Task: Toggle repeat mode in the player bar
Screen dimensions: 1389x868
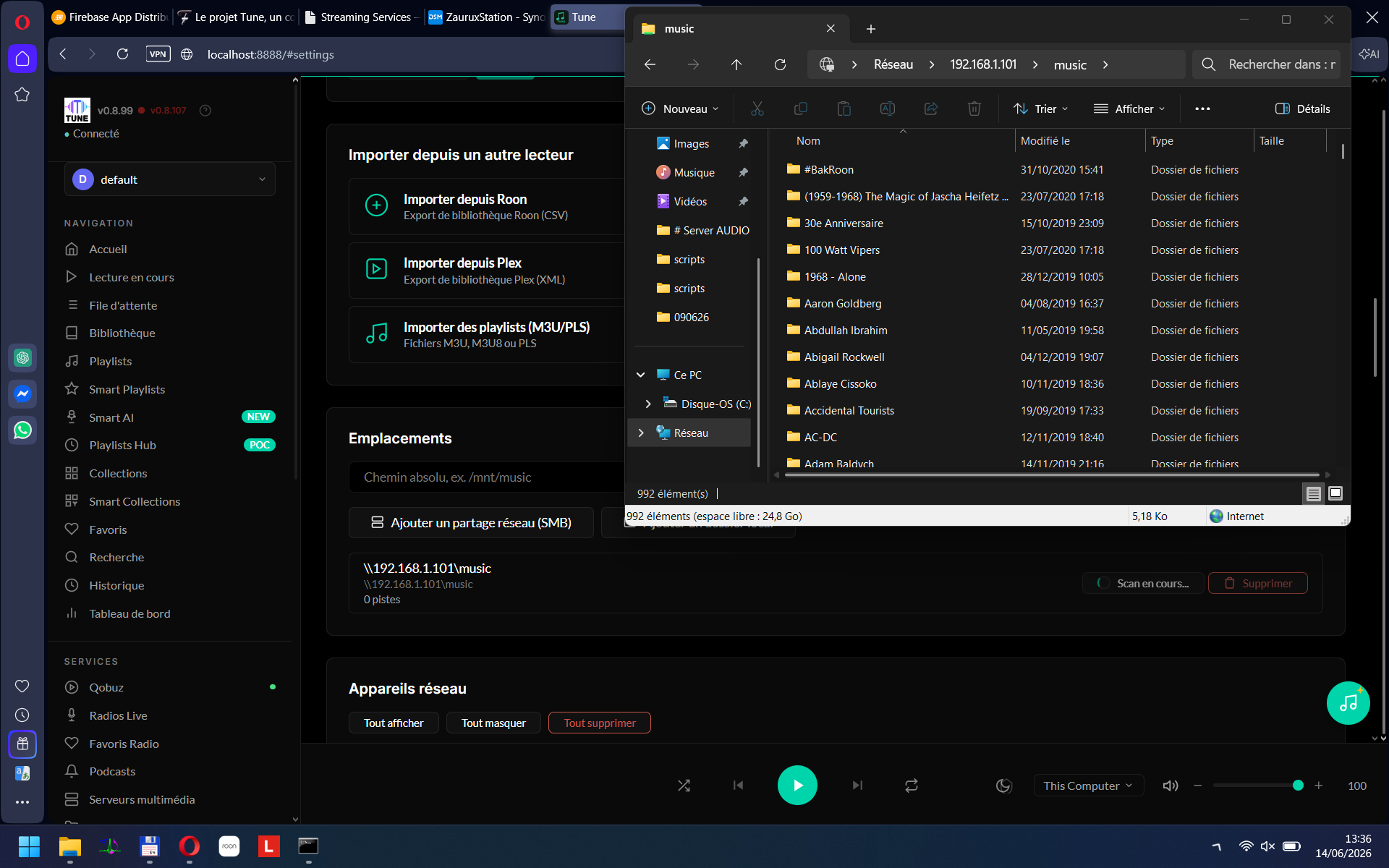Action: click(x=912, y=786)
